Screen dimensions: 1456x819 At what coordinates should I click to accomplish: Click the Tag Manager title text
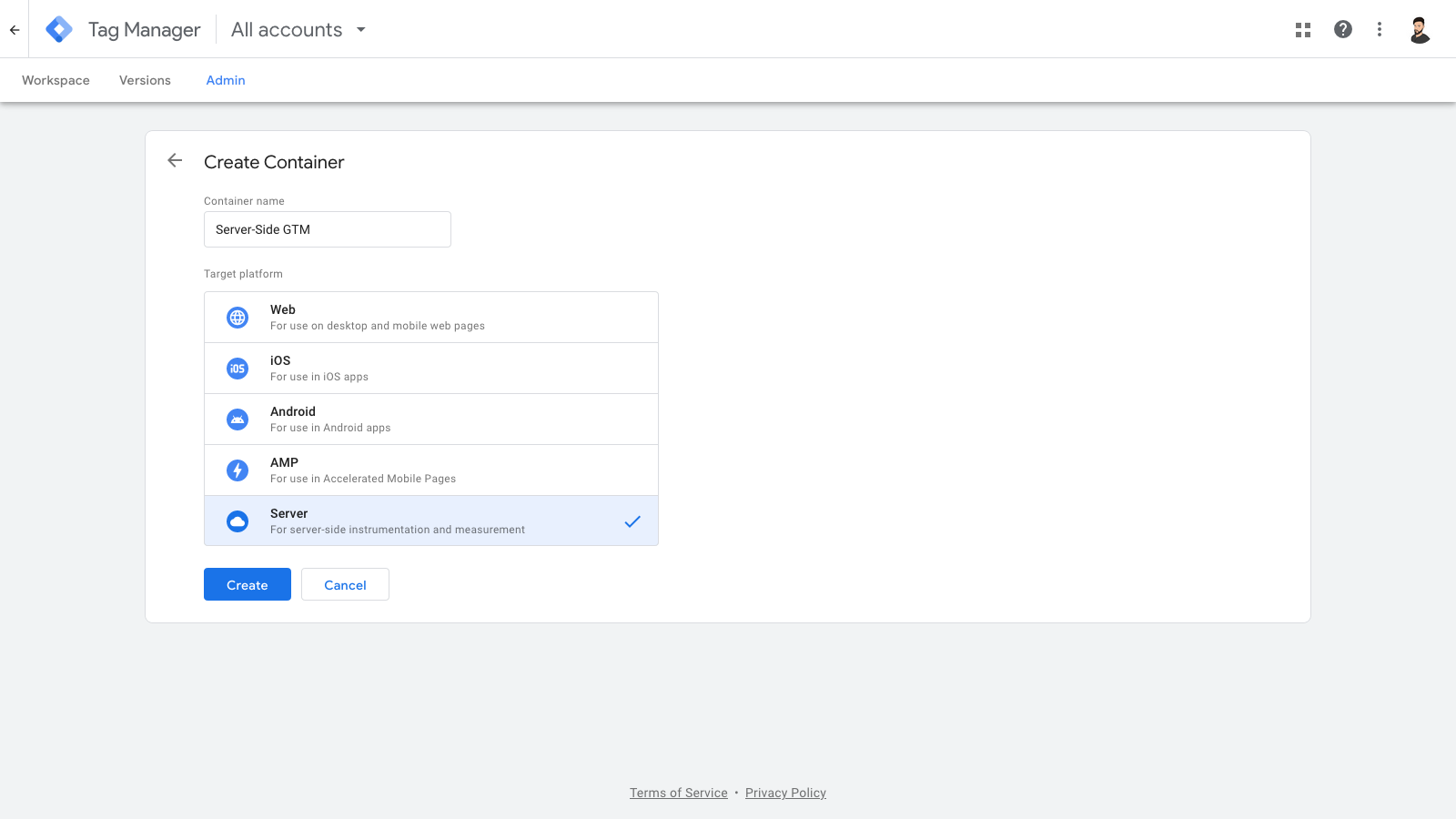144,30
